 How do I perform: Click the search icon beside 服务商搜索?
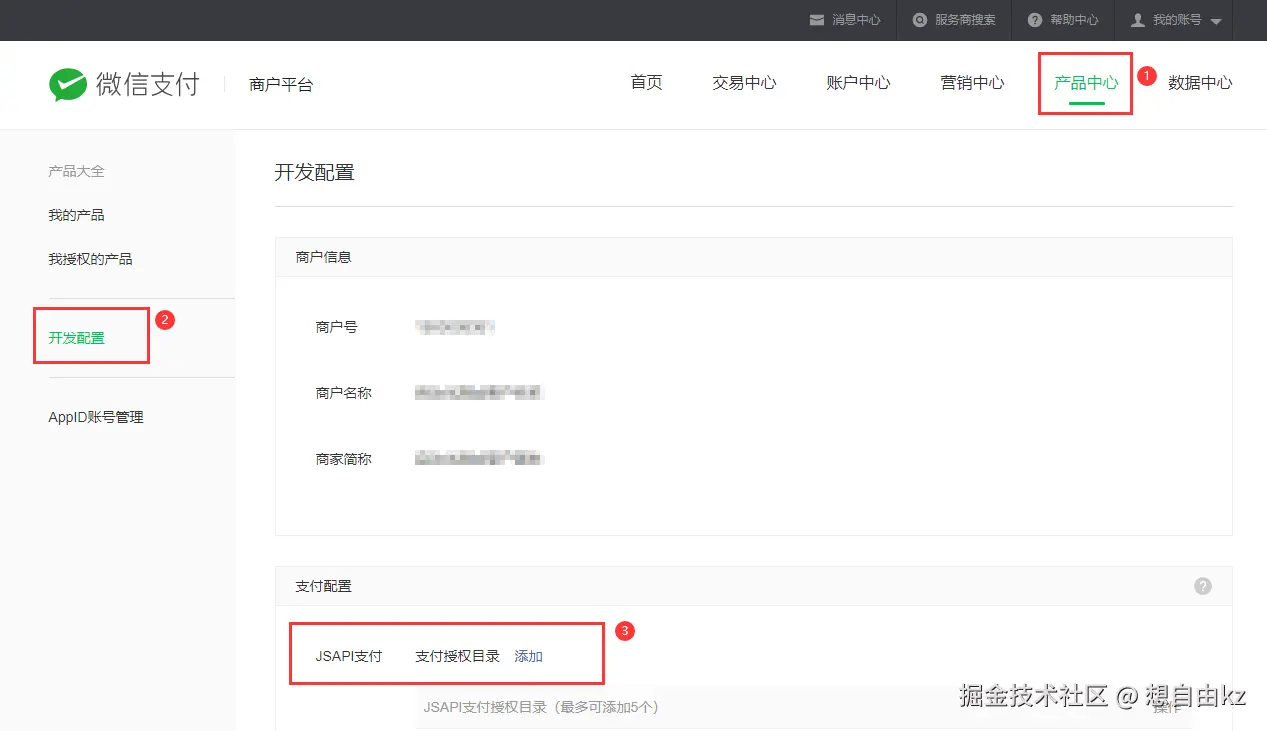[x=920, y=20]
